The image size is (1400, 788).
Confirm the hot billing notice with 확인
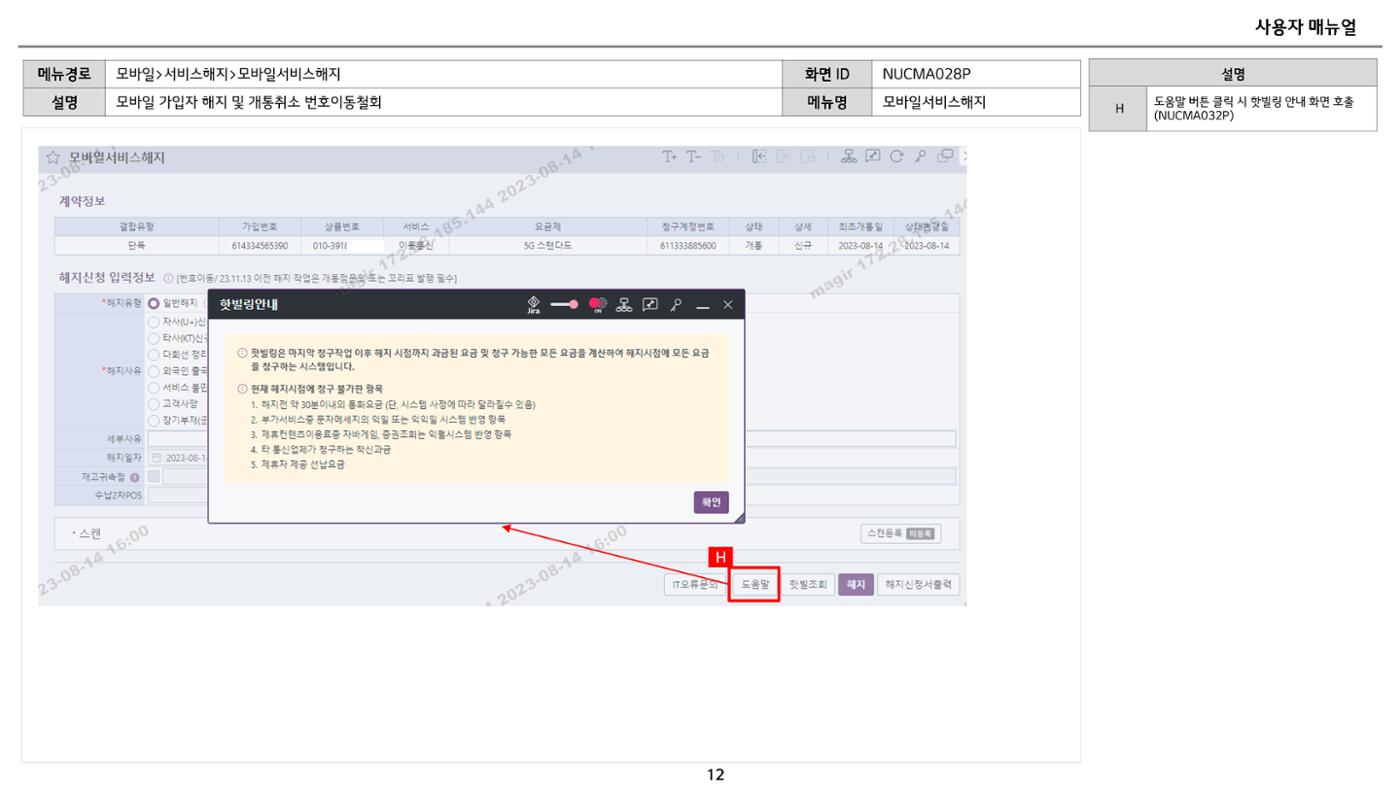[x=711, y=502]
